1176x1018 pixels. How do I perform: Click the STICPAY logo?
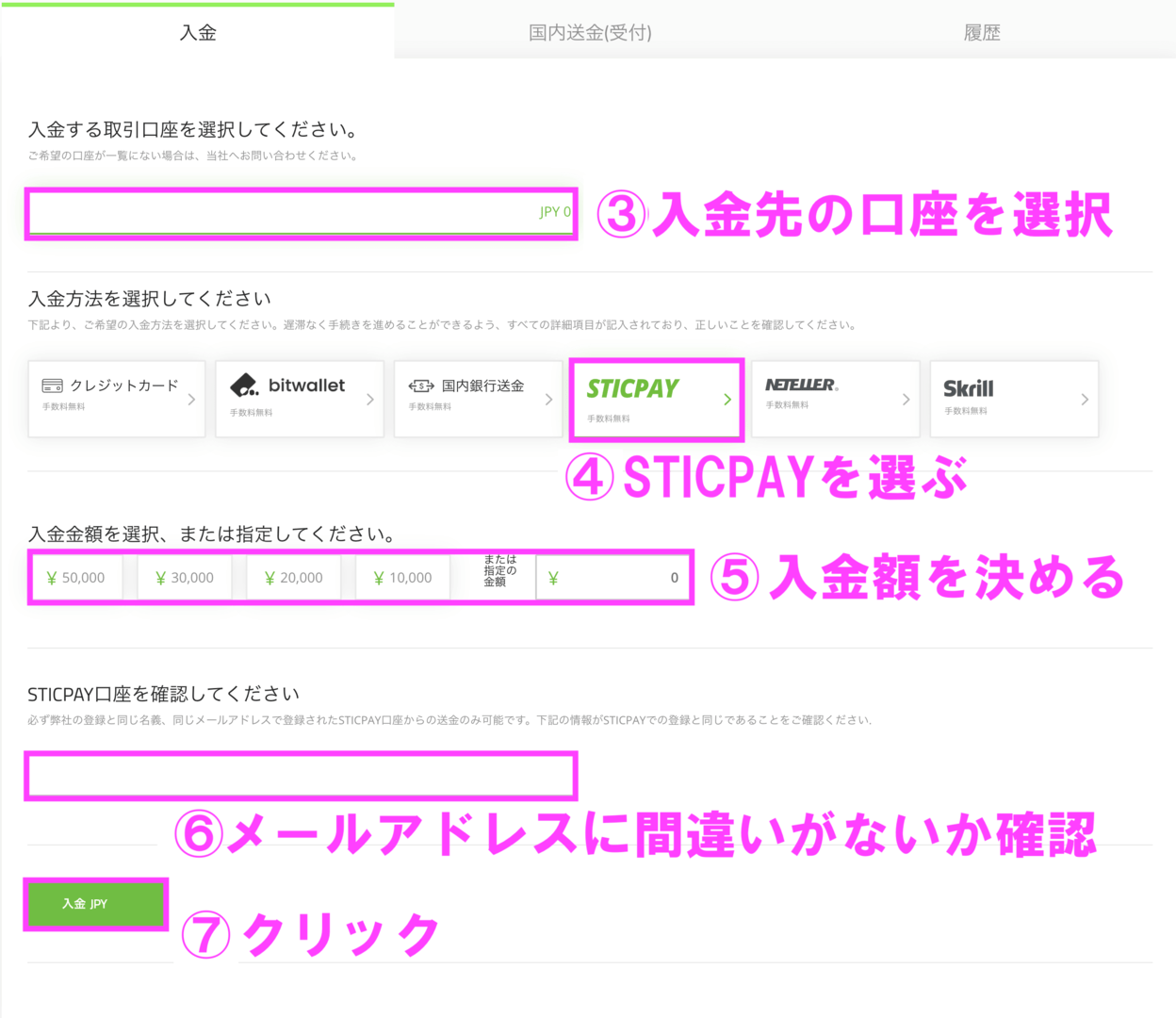tap(632, 388)
